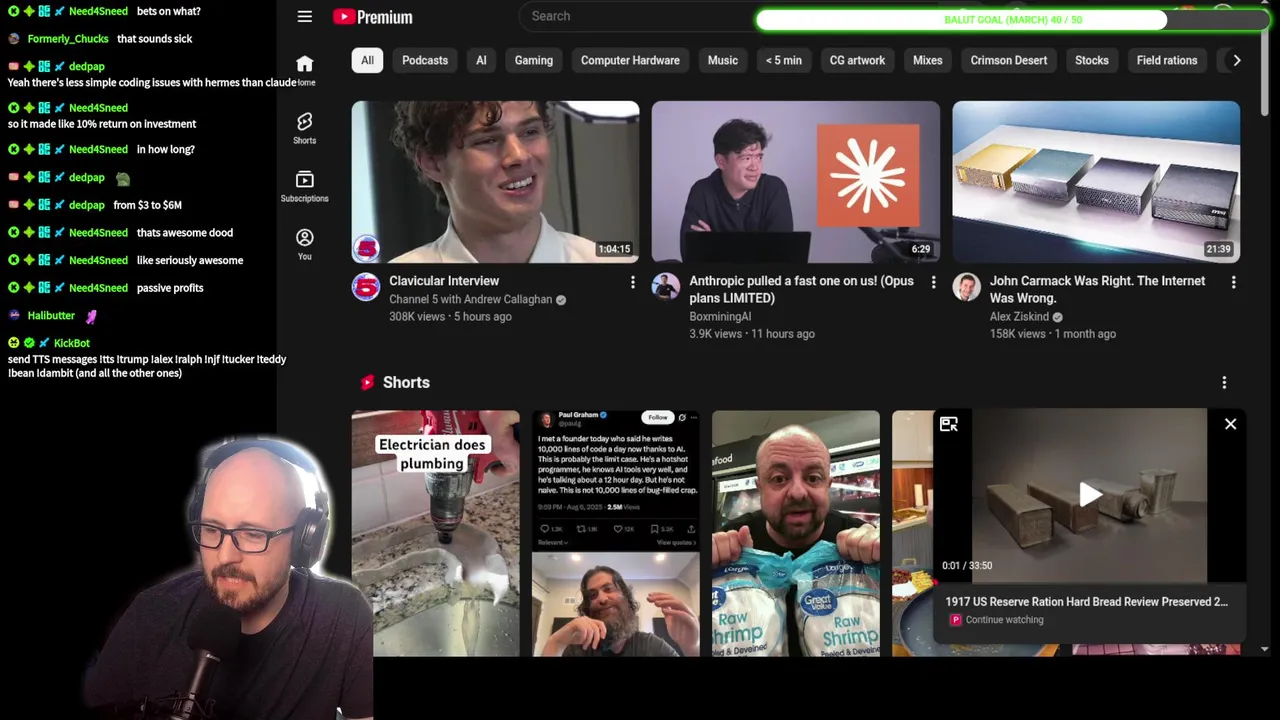
Task: Select the AI filter chip
Action: (x=481, y=60)
